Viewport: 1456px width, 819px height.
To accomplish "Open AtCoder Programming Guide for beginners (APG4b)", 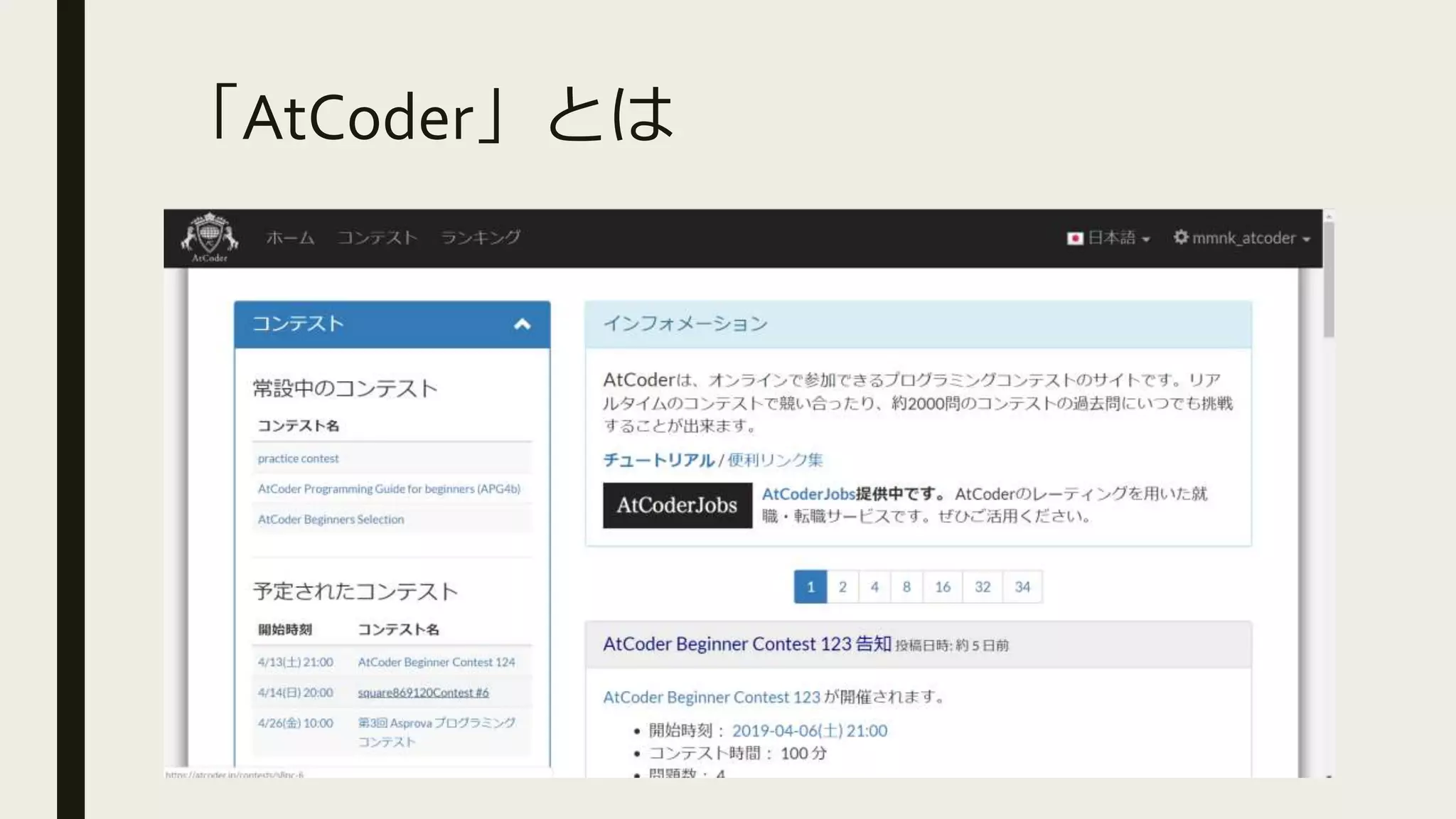I will (389, 489).
